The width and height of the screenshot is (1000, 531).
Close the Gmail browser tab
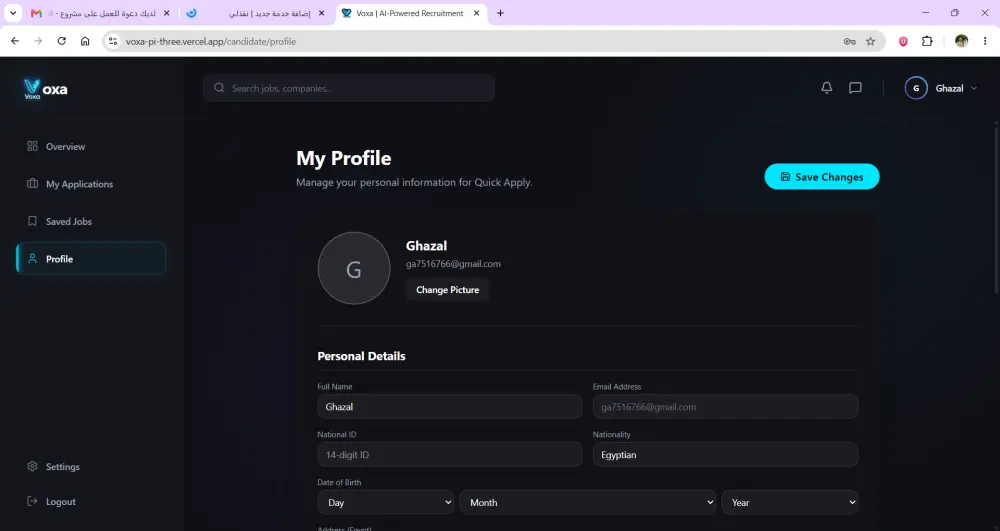pyautogui.click(x=166, y=13)
